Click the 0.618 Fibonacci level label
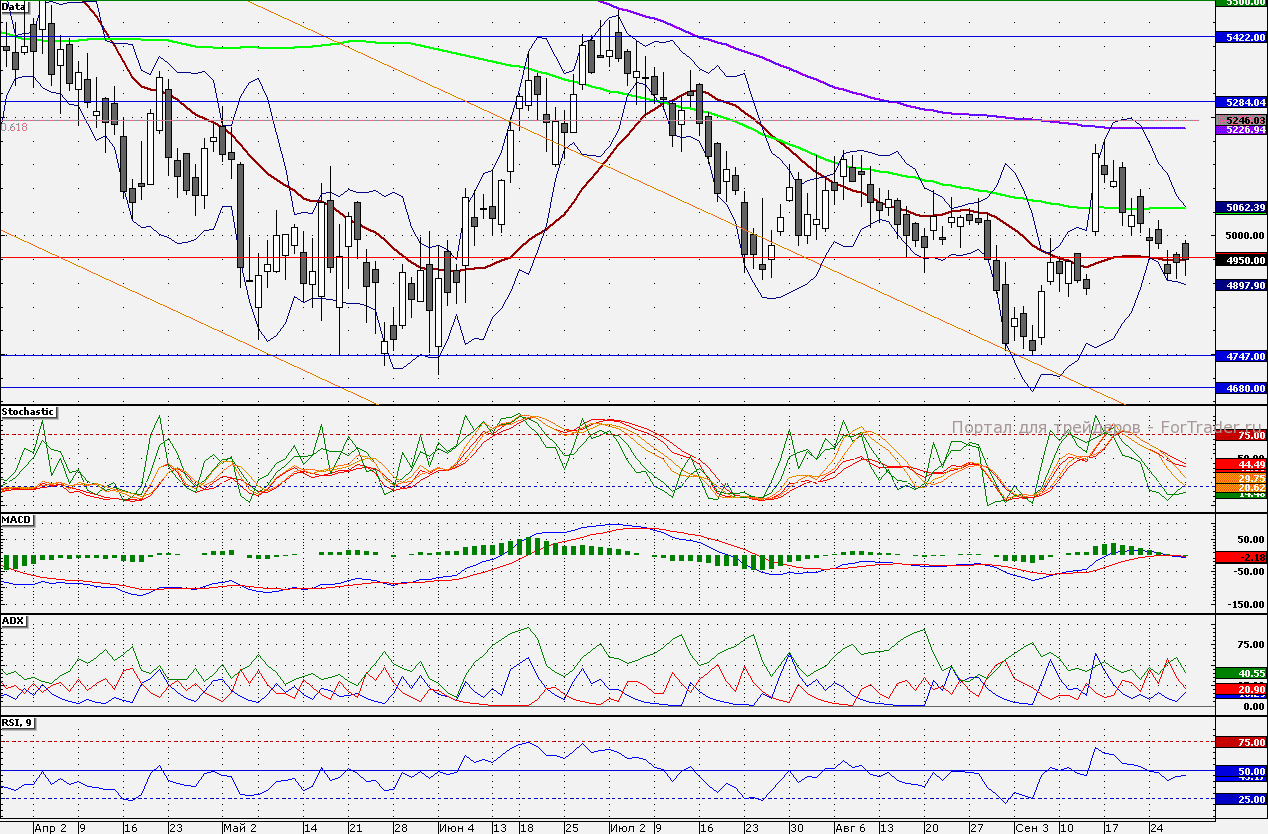This screenshot has width=1268, height=834. [x=15, y=127]
